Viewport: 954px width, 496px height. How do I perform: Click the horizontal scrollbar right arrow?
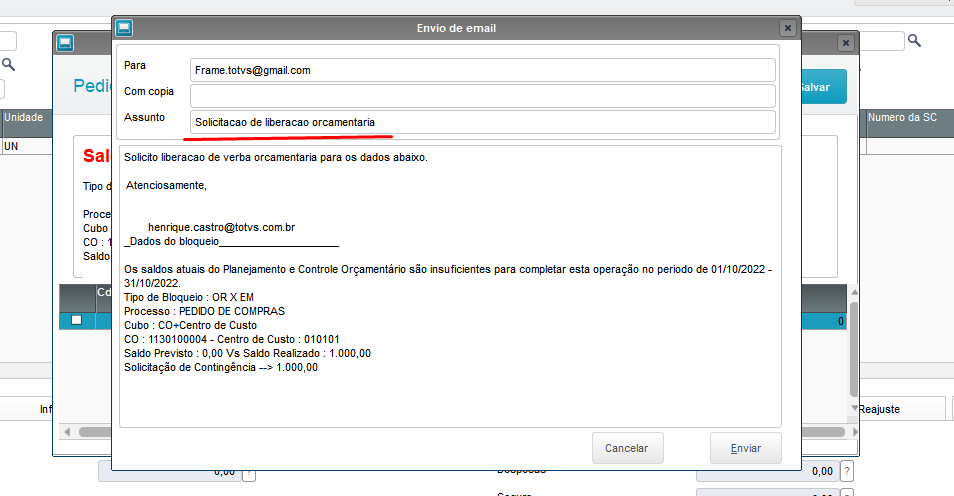click(855, 431)
